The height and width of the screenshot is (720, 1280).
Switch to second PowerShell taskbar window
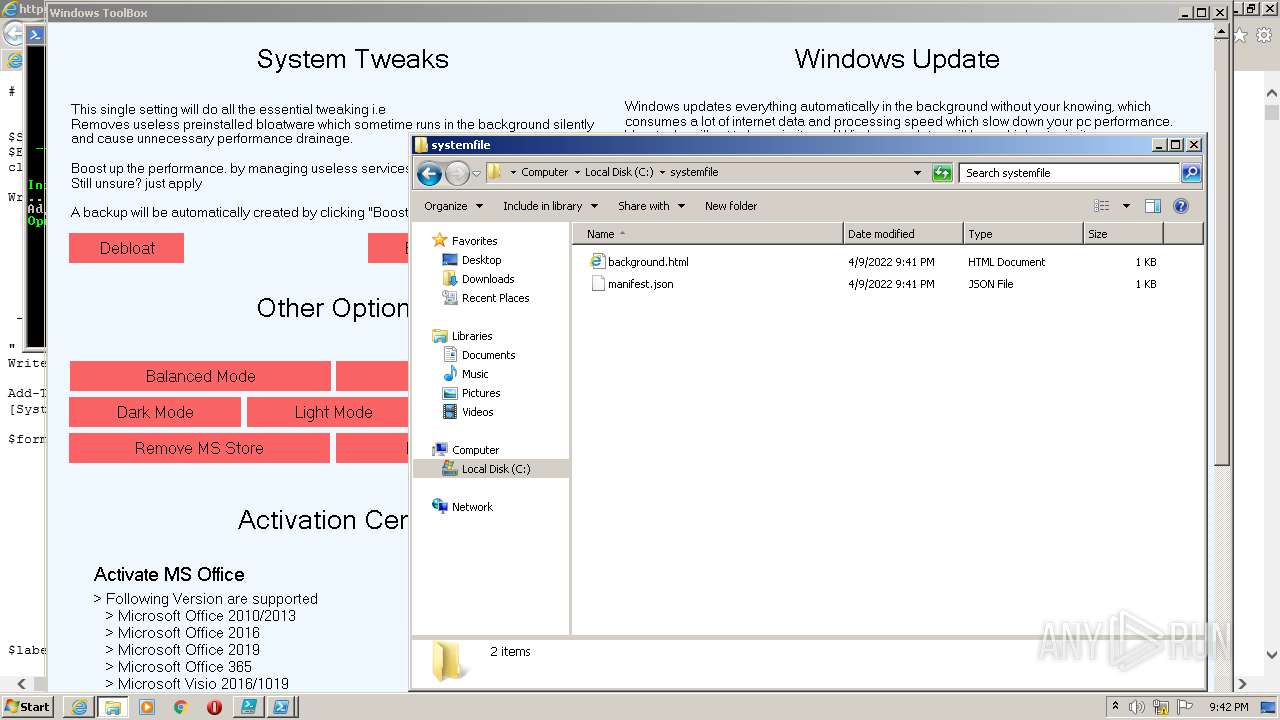282,707
